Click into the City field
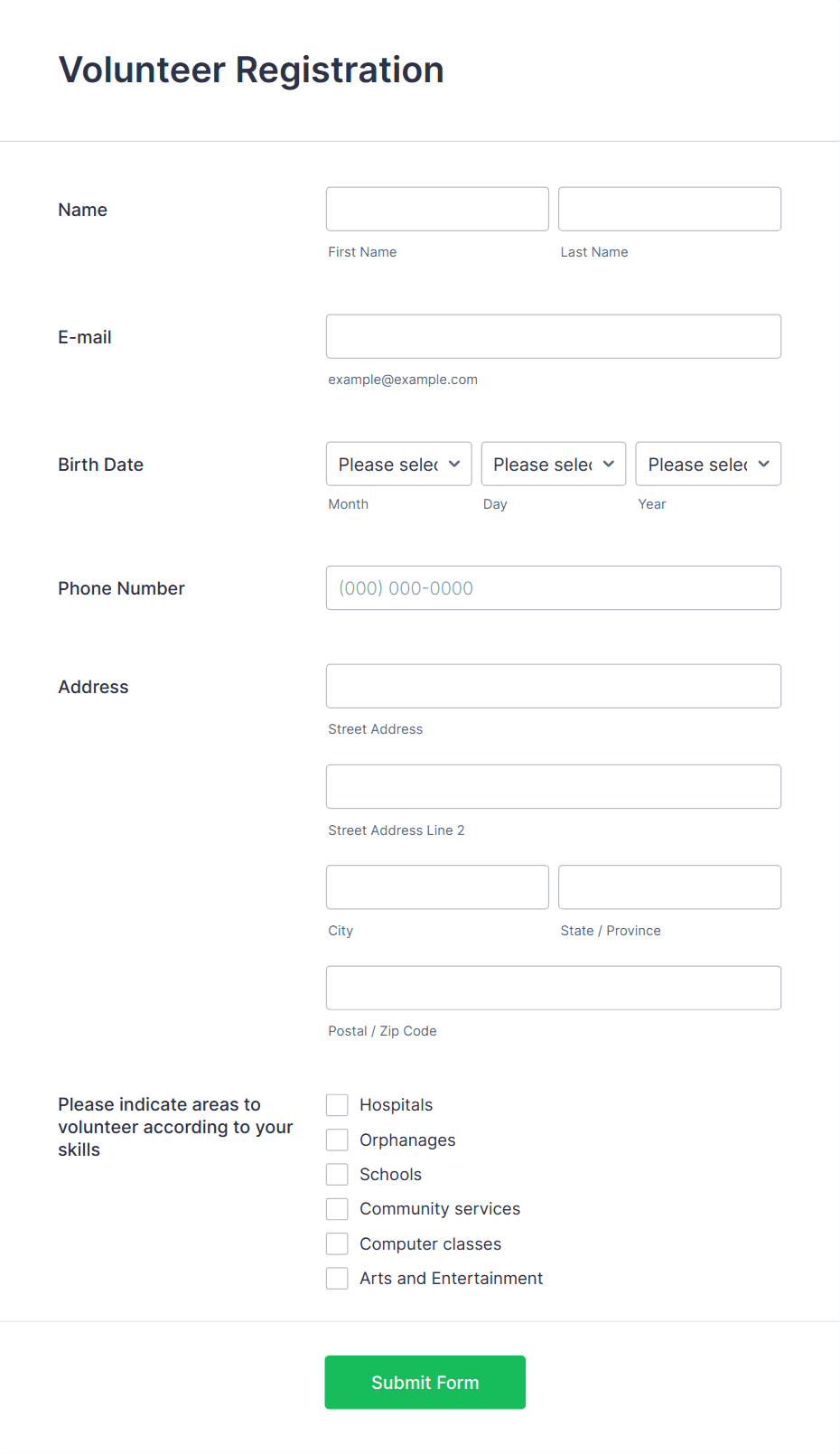The image size is (840, 1454). click(436, 886)
